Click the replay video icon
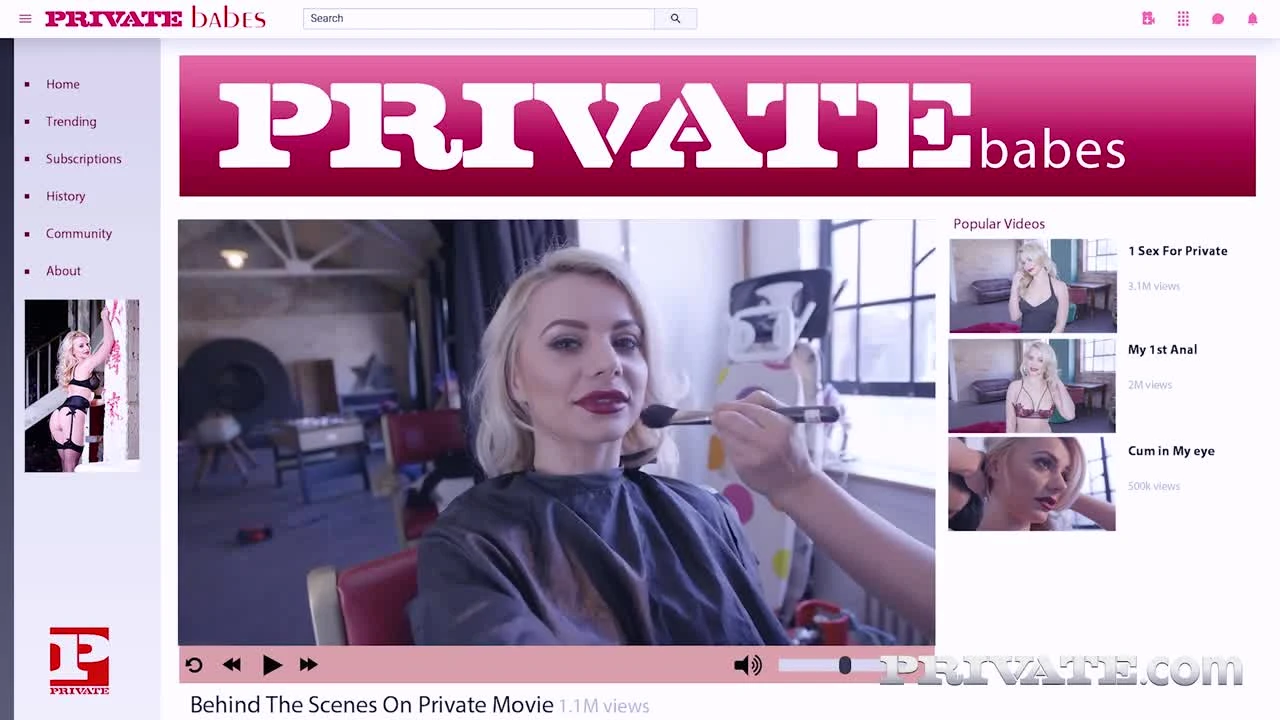 (194, 664)
